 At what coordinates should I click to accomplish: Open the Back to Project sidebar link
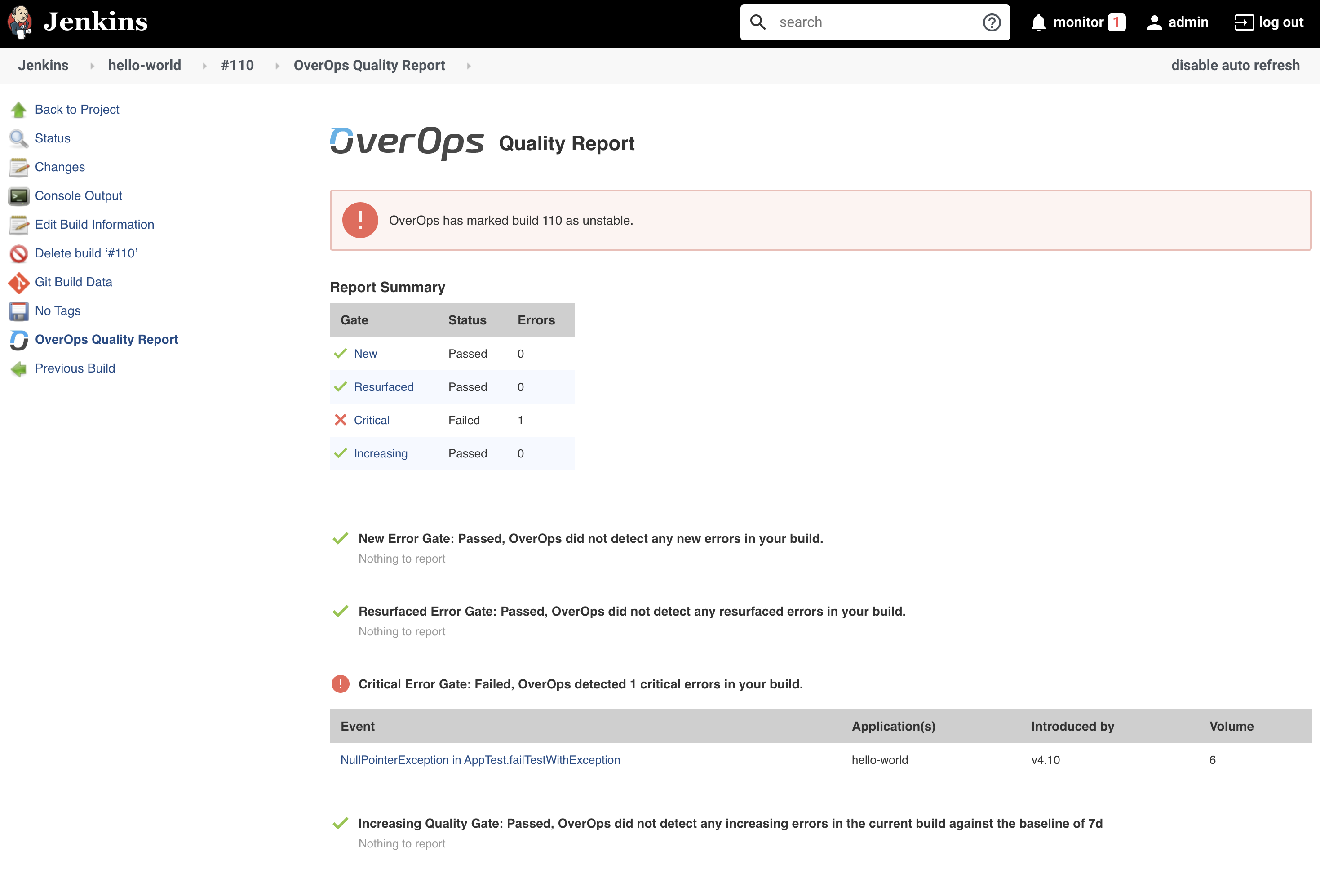pos(77,110)
